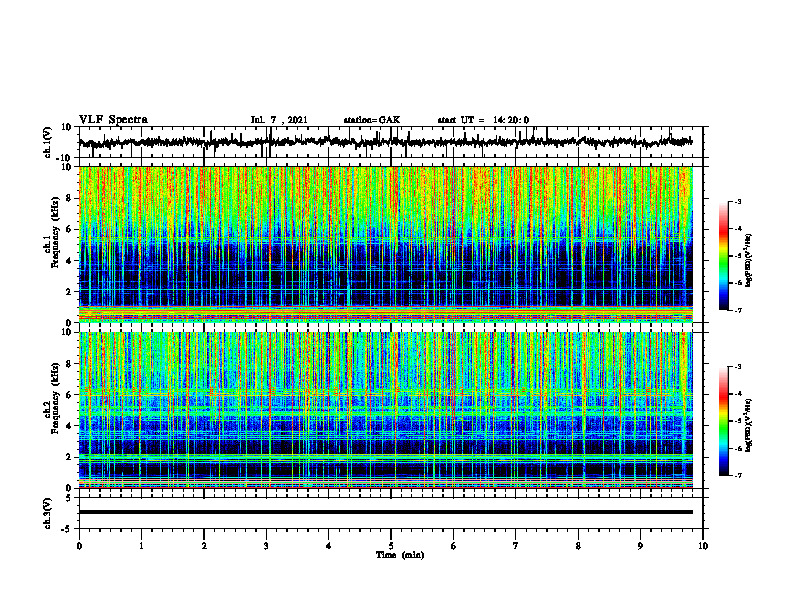This screenshot has height=612, width=792.
Task: Click the ch.2 spectrogram panel
Action: click(385, 410)
